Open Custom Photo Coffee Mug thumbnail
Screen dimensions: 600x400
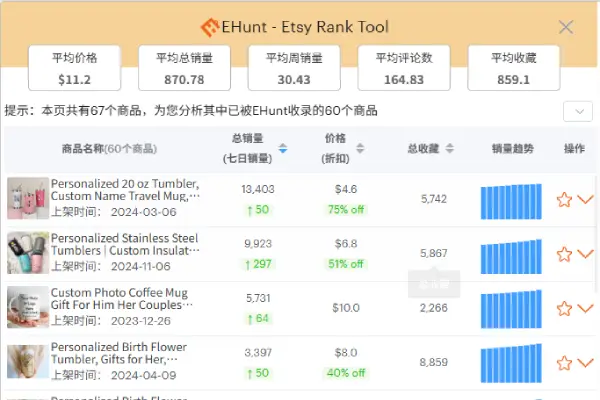point(28,307)
